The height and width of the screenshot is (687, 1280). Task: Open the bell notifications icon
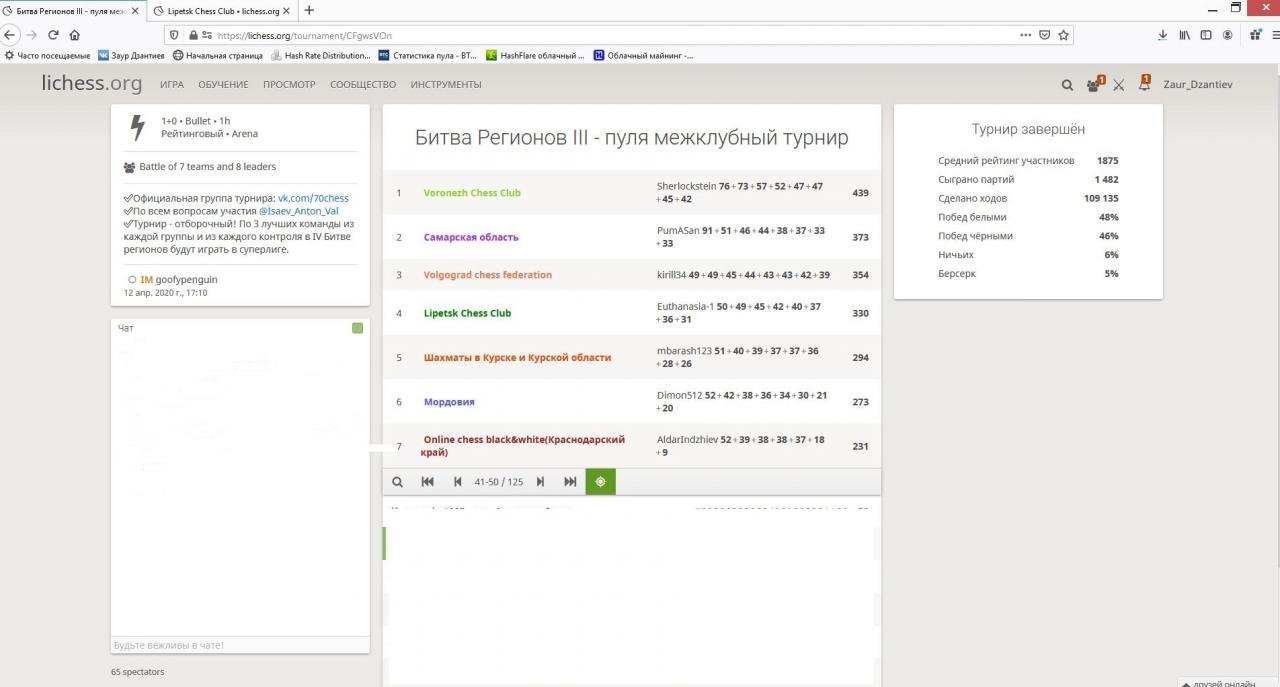tap(1144, 84)
